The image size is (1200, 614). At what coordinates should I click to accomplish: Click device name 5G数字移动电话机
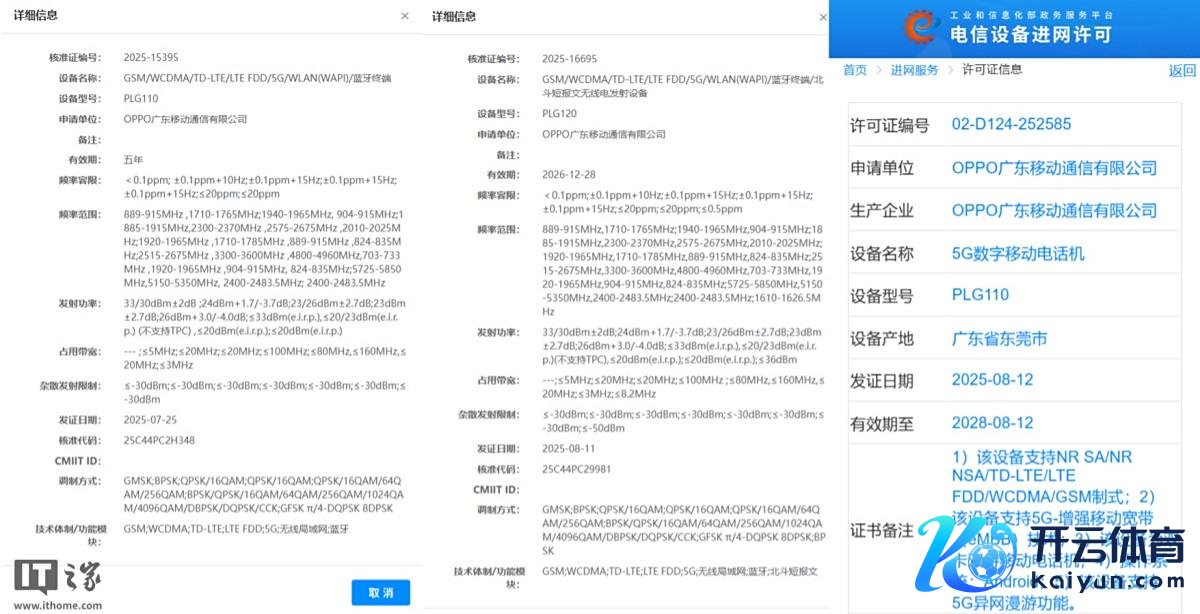pyautogui.click(x=1017, y=254)
